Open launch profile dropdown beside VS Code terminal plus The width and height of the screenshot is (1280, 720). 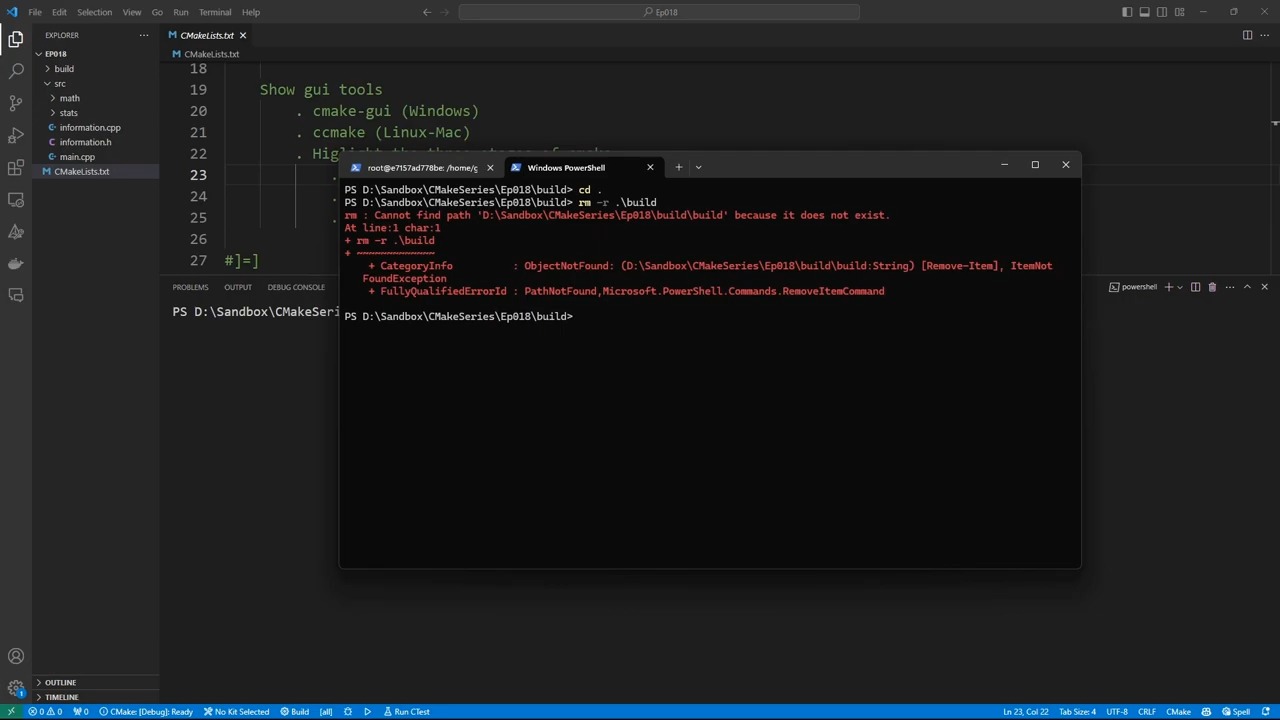click(1180, 287)
